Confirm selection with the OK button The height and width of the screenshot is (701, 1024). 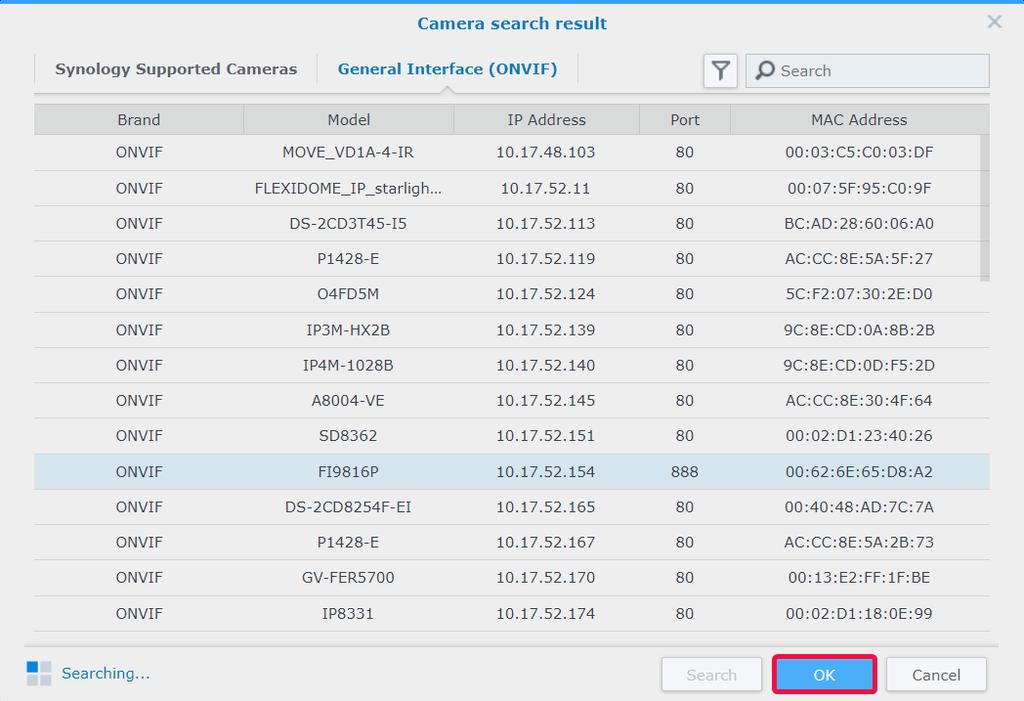tap(824, 674)
